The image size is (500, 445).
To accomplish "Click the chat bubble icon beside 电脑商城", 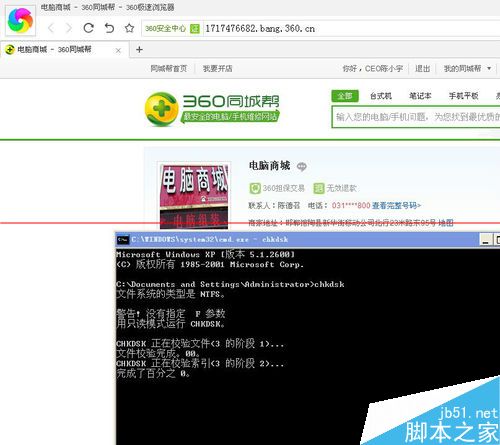I will pos(302,166).
